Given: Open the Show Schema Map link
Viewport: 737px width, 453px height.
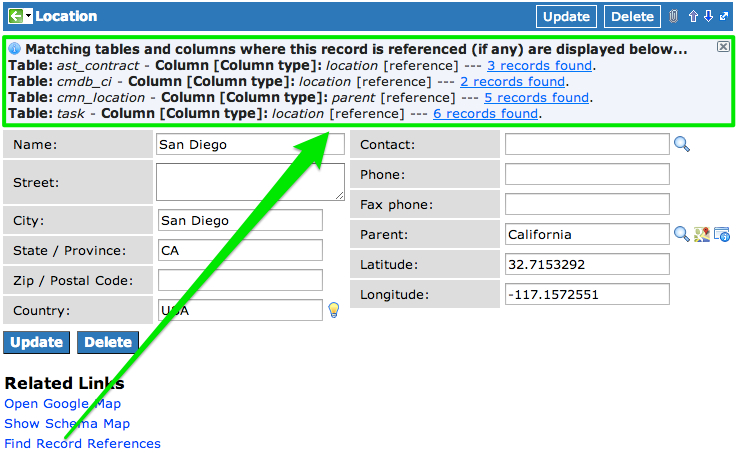Looking at the screenshot, I should (x=67, y=423).
